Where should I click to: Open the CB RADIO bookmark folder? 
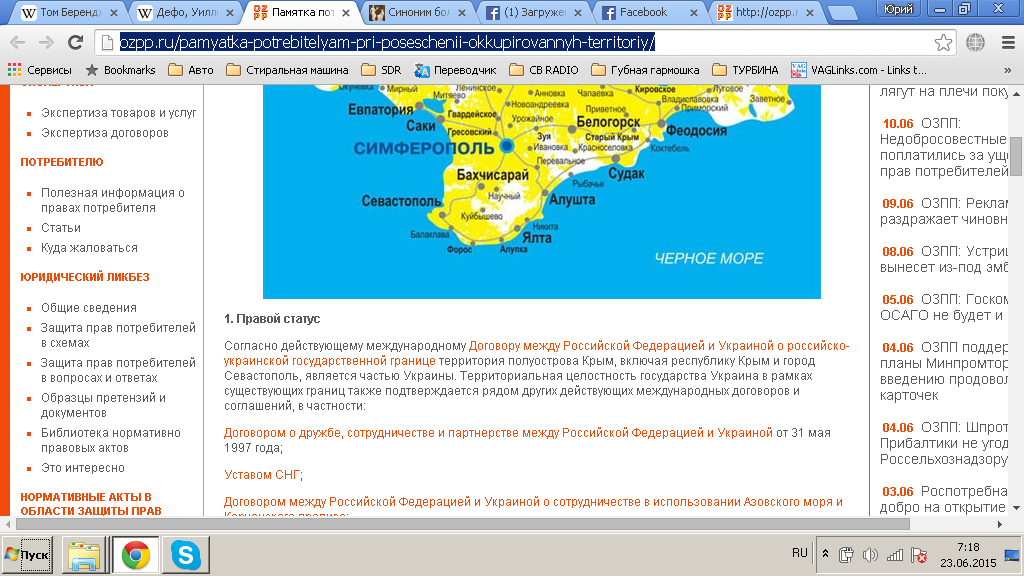[544, 70]
